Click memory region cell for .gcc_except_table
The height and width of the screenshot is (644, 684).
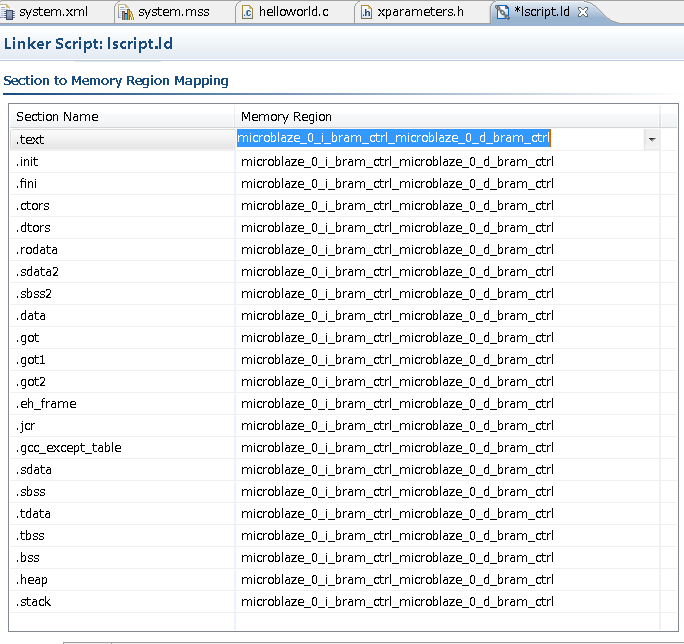coord(396,448)
